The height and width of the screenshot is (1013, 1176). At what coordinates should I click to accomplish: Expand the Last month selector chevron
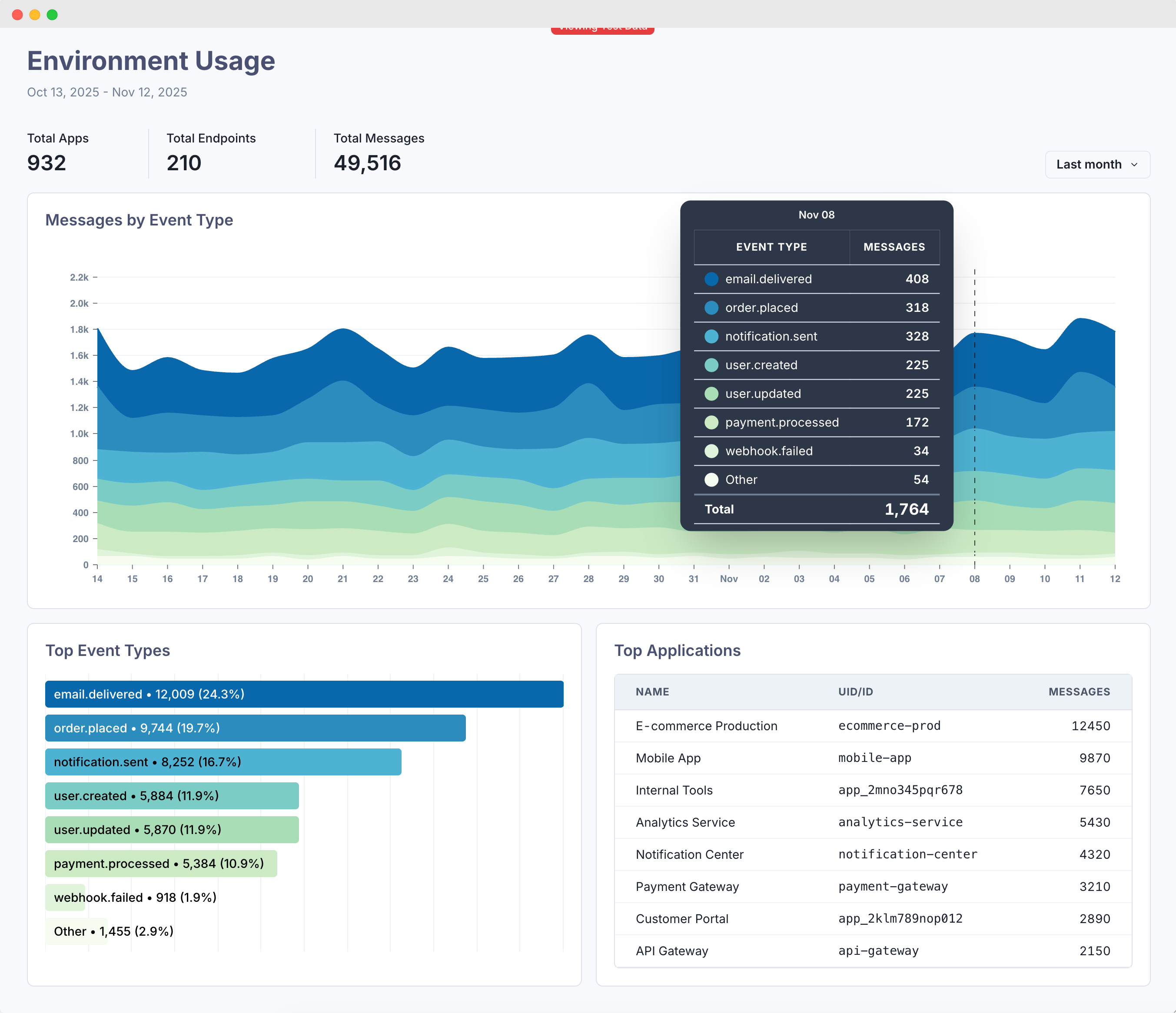1136,165
